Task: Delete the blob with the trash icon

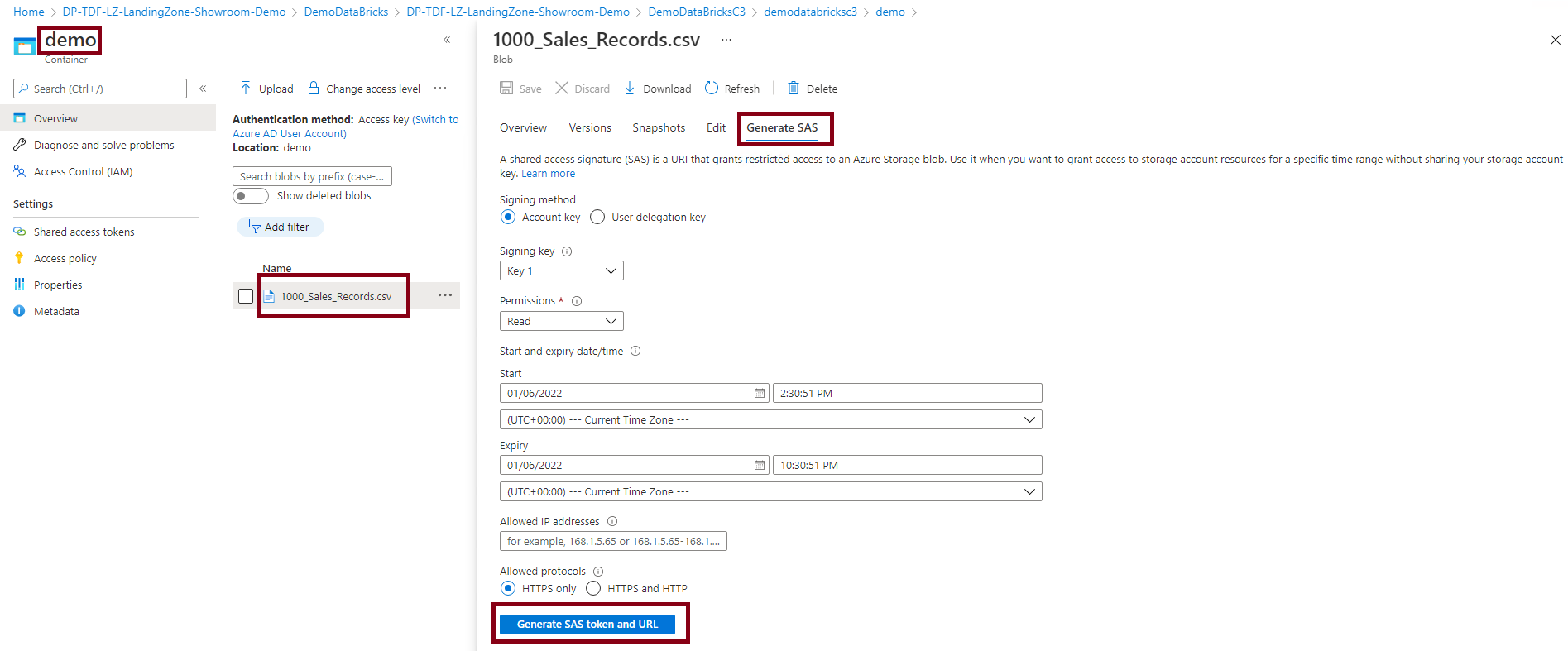Action: pyautogui.click(x=794, y=88)
